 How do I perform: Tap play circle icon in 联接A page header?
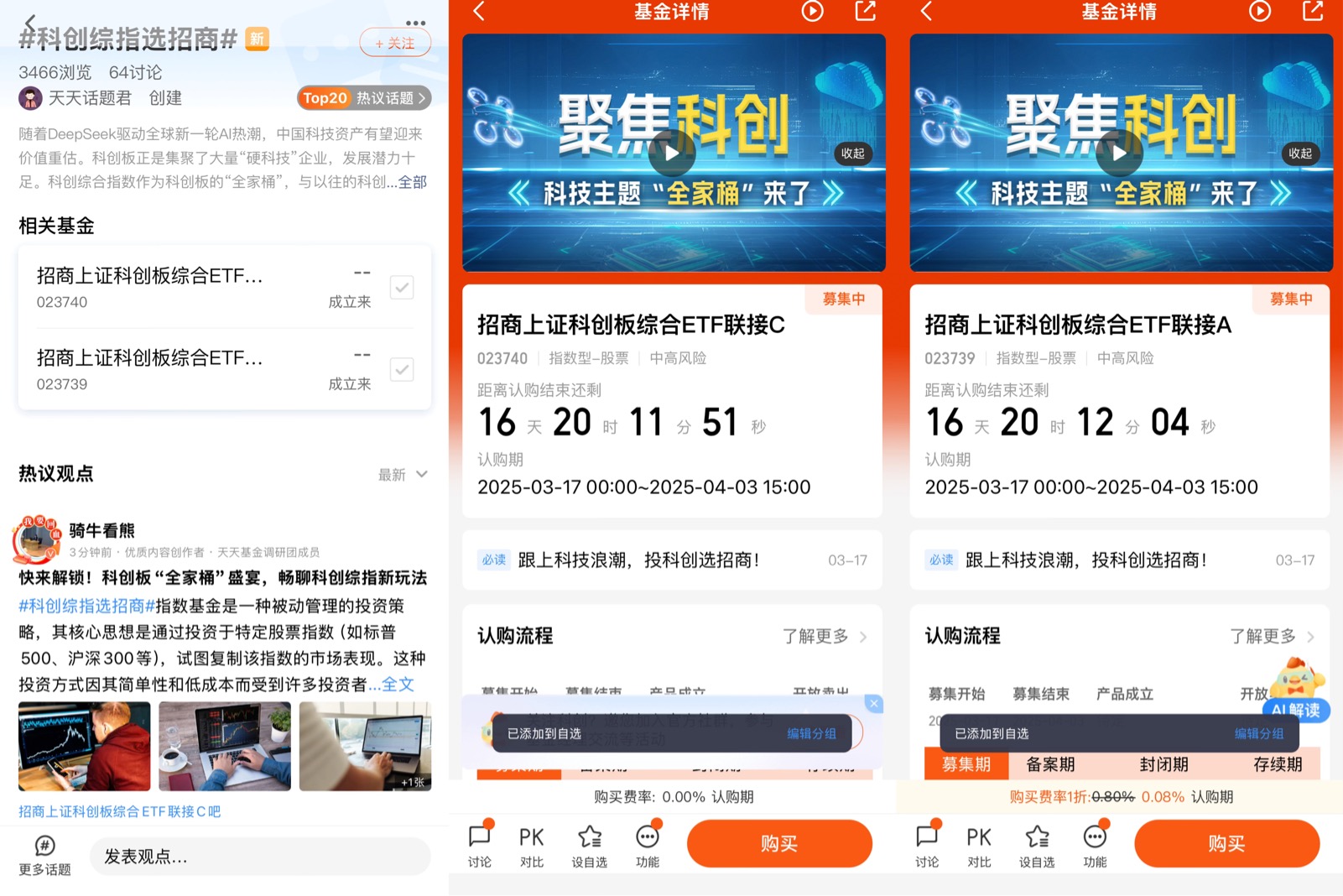(1260, 11)
